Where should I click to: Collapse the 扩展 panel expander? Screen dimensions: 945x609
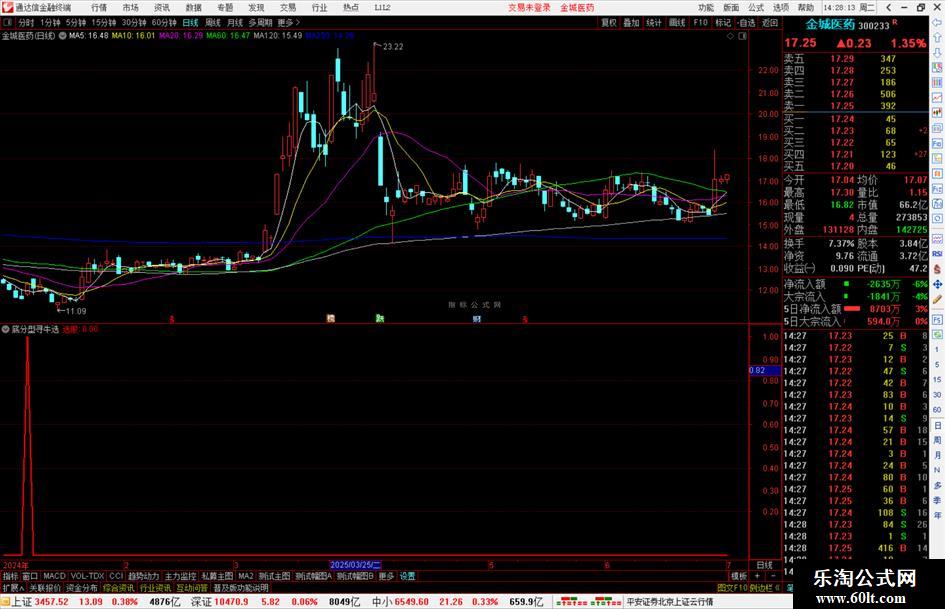coord(13,588)
